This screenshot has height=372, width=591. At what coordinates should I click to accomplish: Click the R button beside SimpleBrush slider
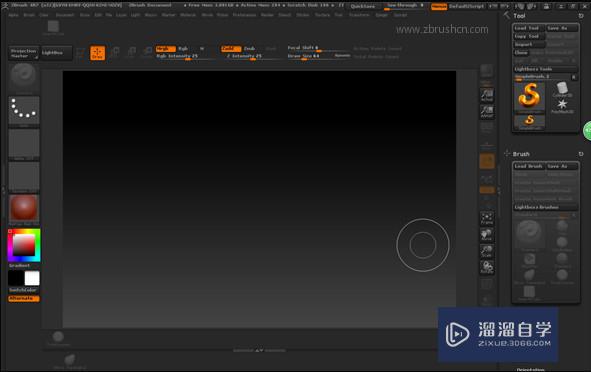click(x=574, y=77)
